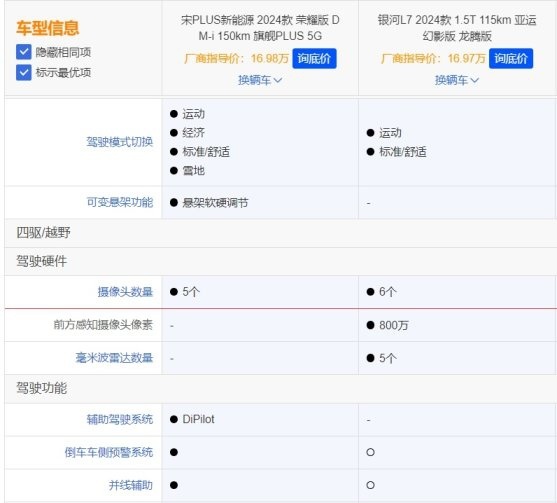Image resolution: width=557 pixels, height=503 pixels.
Task: Open the 并线辅助 parameter link
Action: click(131, 485)
